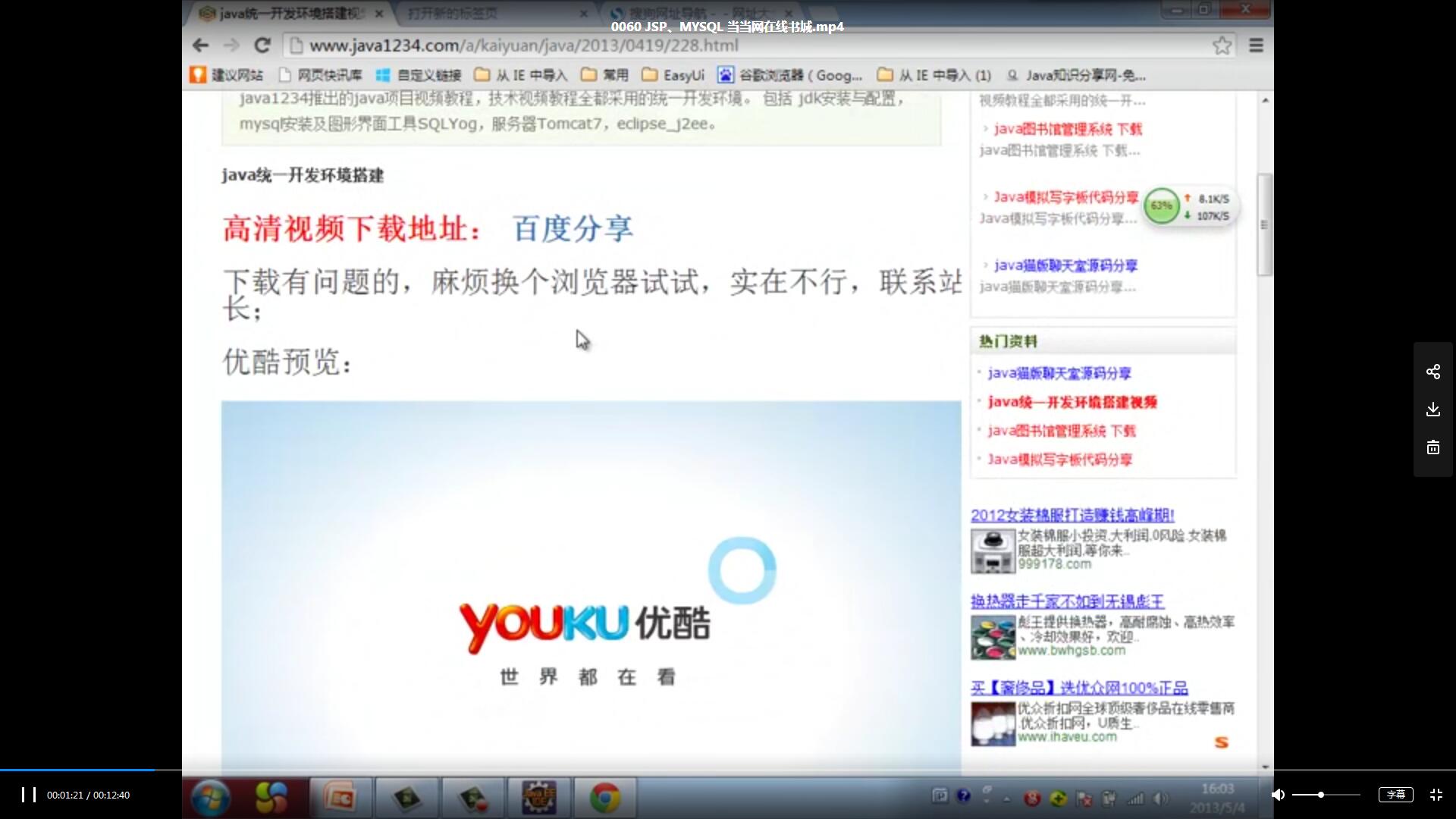Open the 常用 bookmark folder
1456x819 pixels.
[x=605, y=75]
